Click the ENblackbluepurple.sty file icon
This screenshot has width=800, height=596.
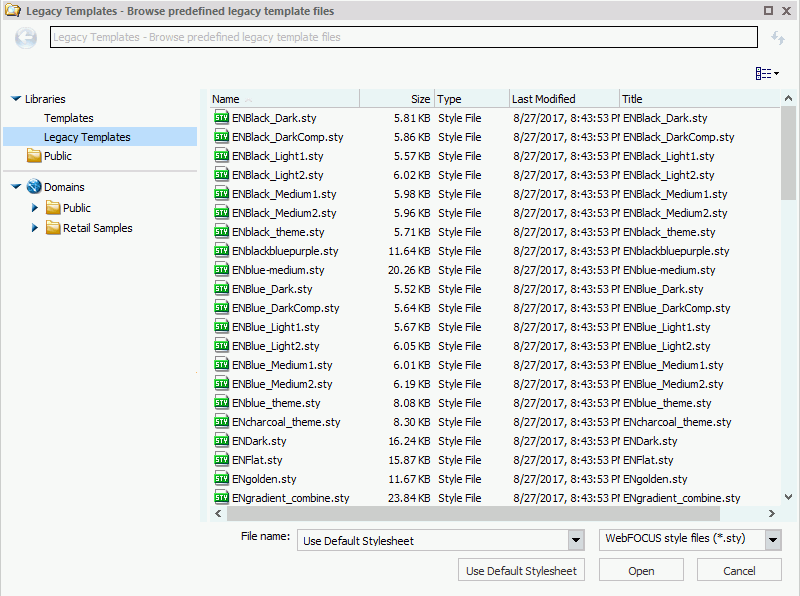(x=221, y=251)
